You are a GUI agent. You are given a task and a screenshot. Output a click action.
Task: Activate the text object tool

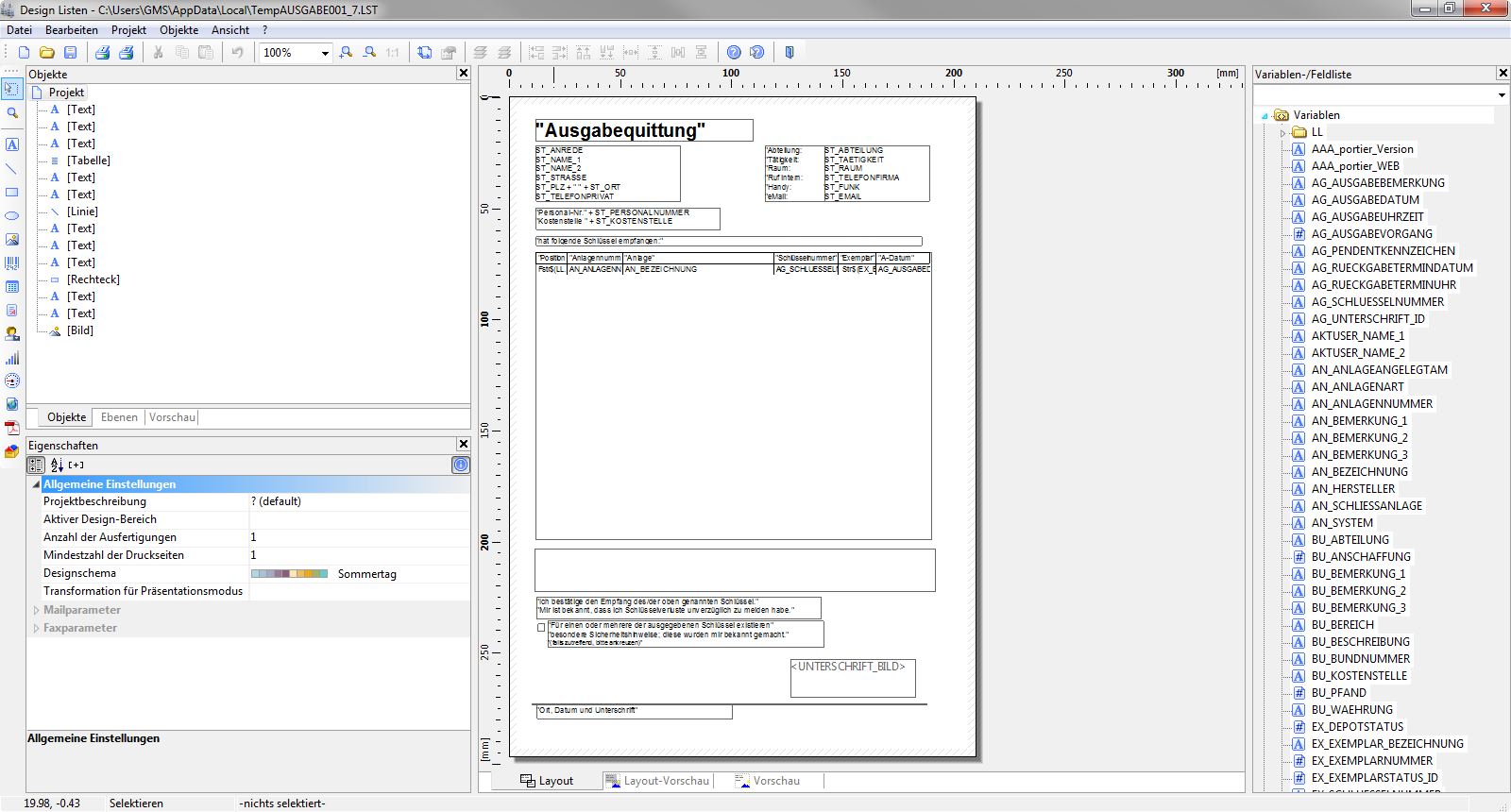click(x=12, y=145)
